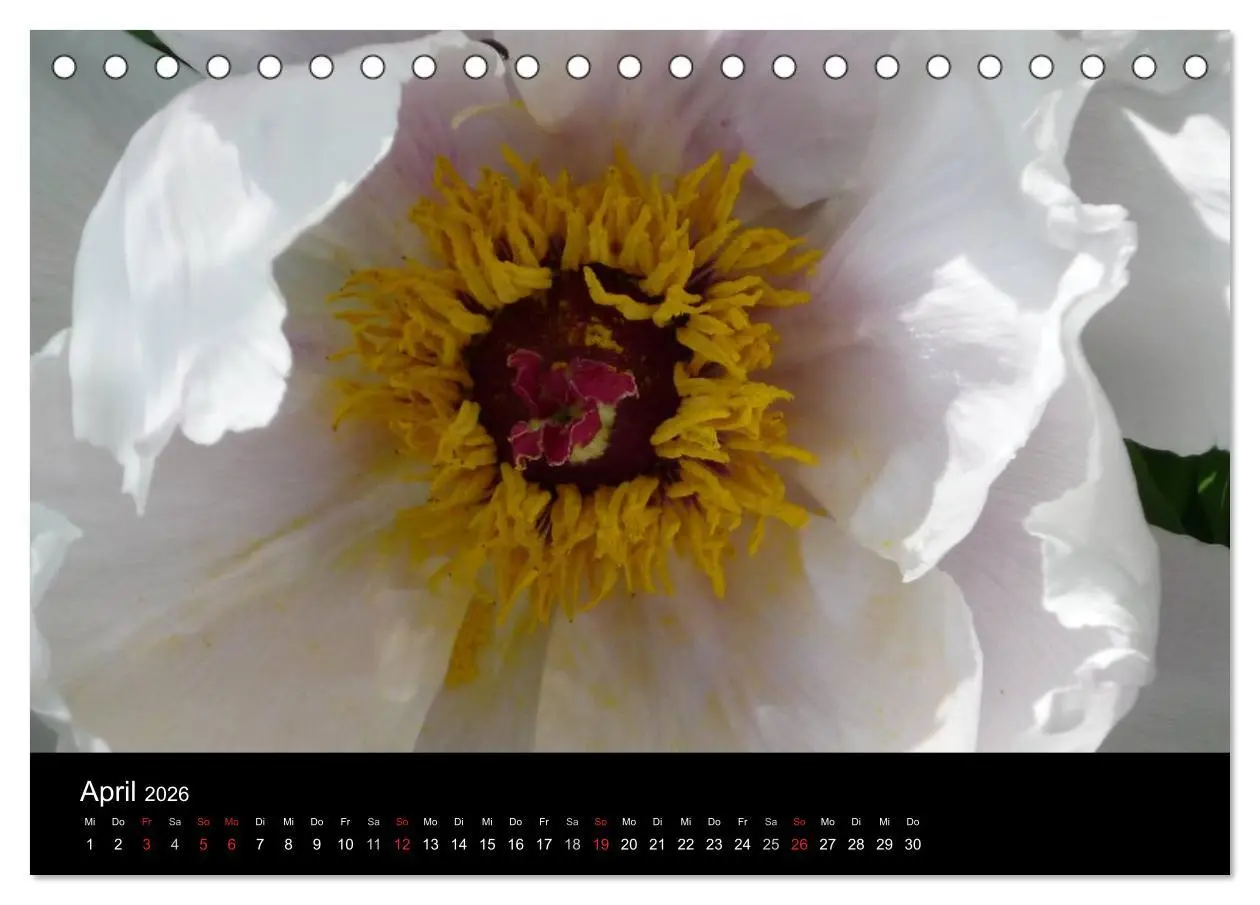Select the red holiday date 3

[x=146, y=845]
